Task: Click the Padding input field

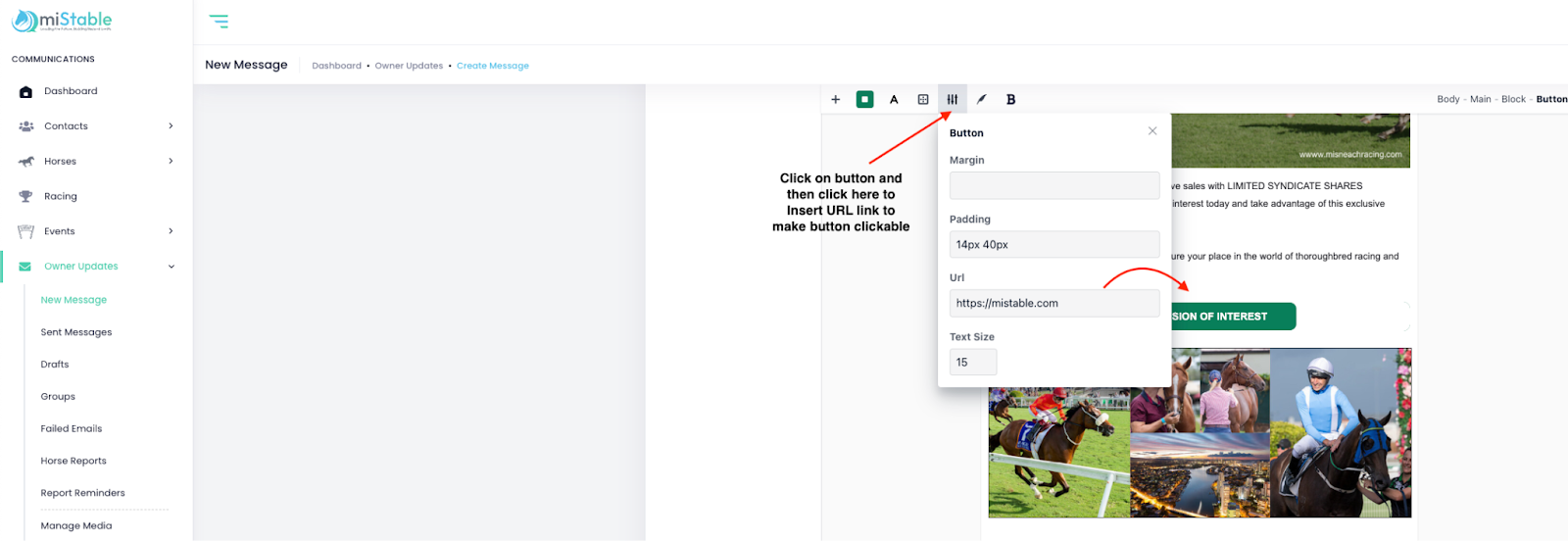Action: point(1053,245)
